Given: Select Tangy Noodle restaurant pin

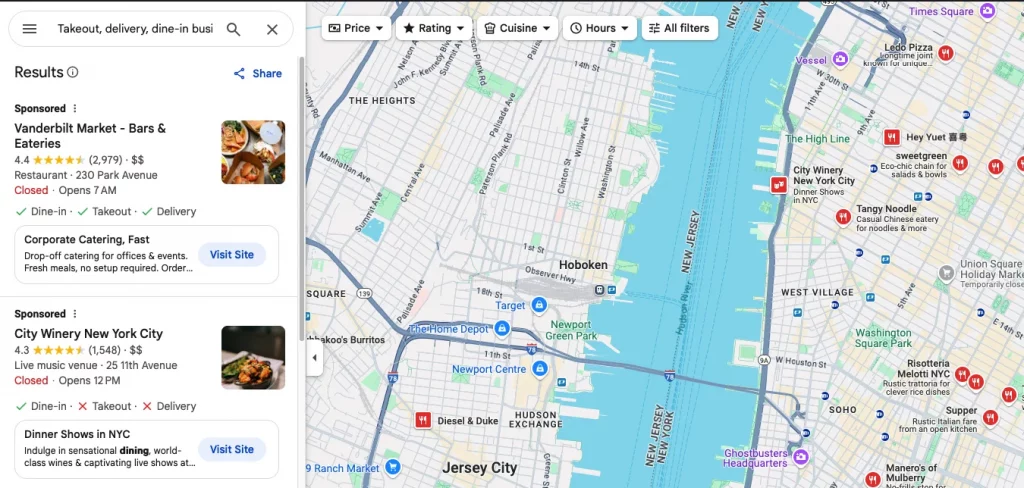Looking at the screenshot, I should point(843,217).
